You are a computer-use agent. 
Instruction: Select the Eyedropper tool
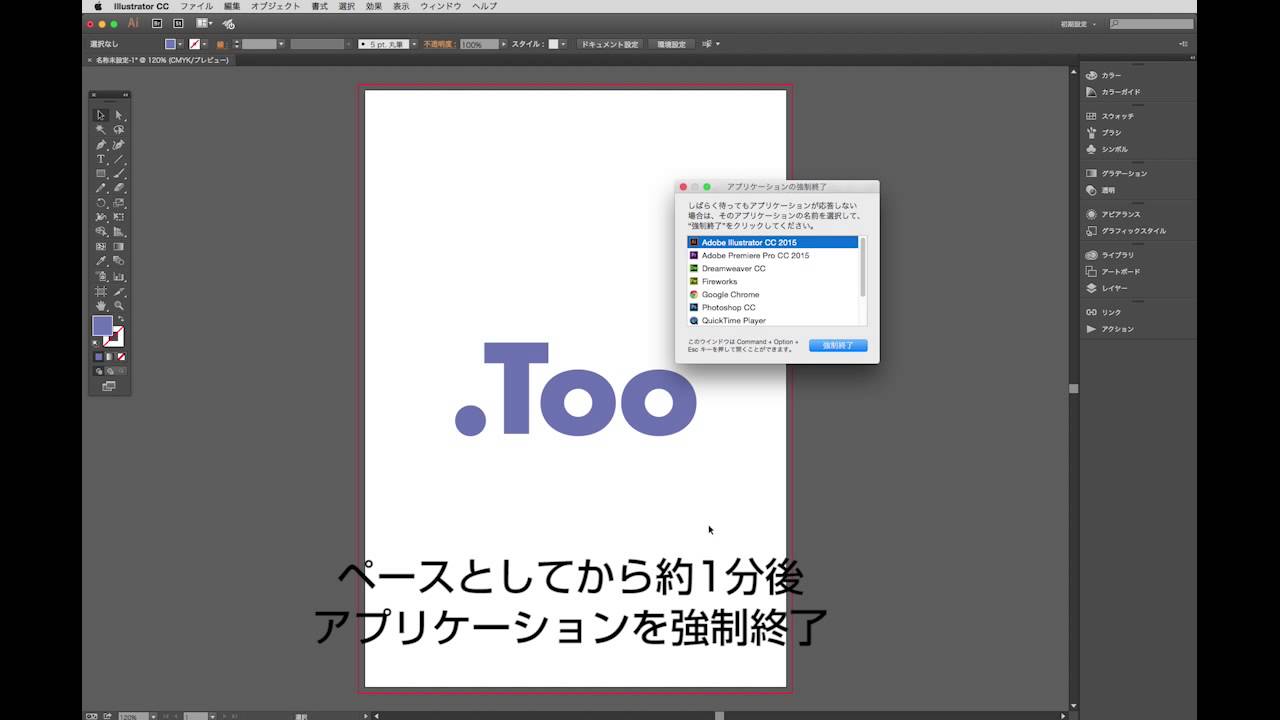pos(101,262)
